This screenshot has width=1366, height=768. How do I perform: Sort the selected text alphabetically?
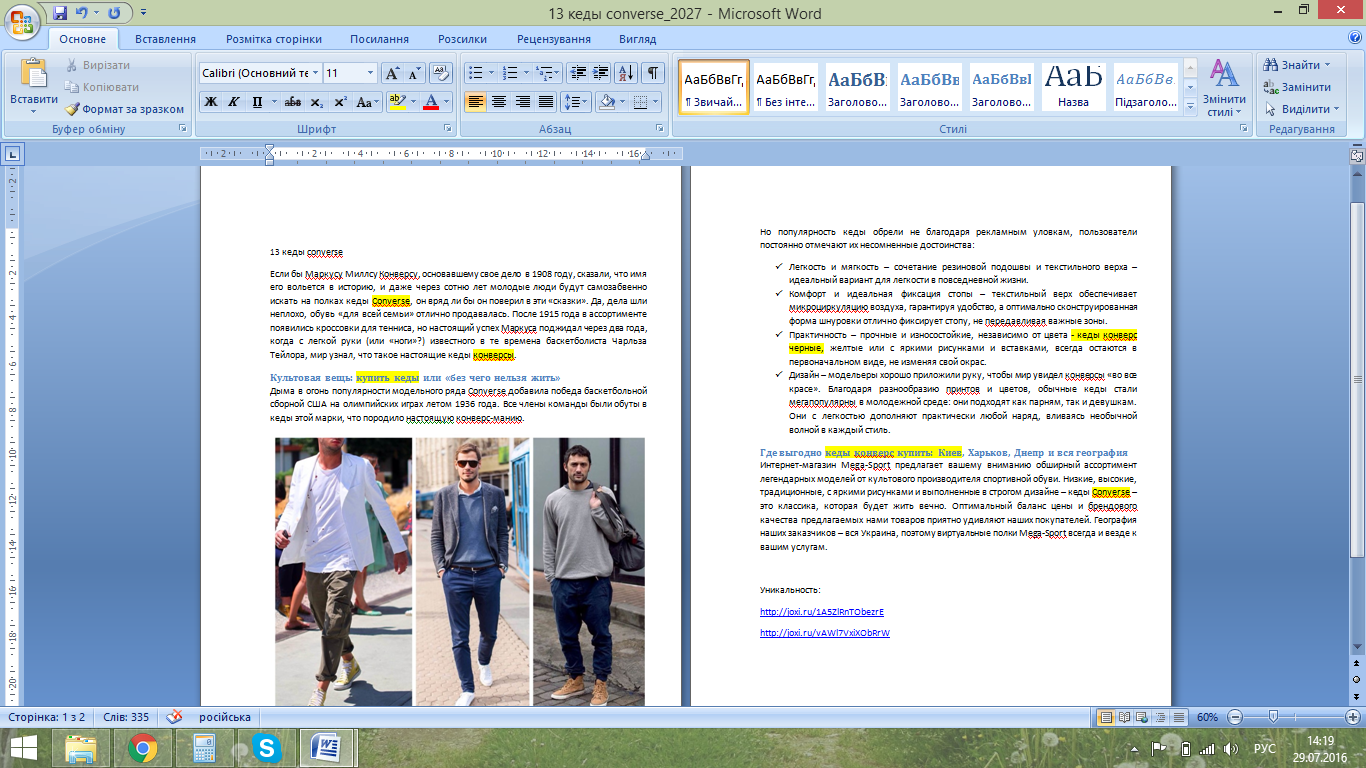tap(626, 73)
